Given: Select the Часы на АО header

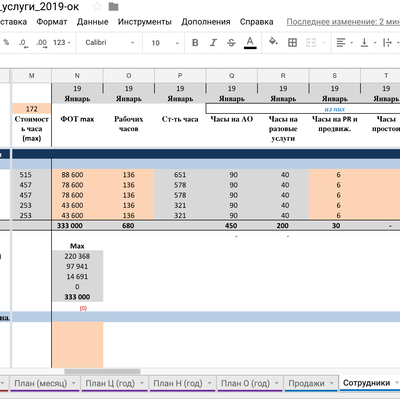Looking at the screenshot, I should click(x=232, y=130).
